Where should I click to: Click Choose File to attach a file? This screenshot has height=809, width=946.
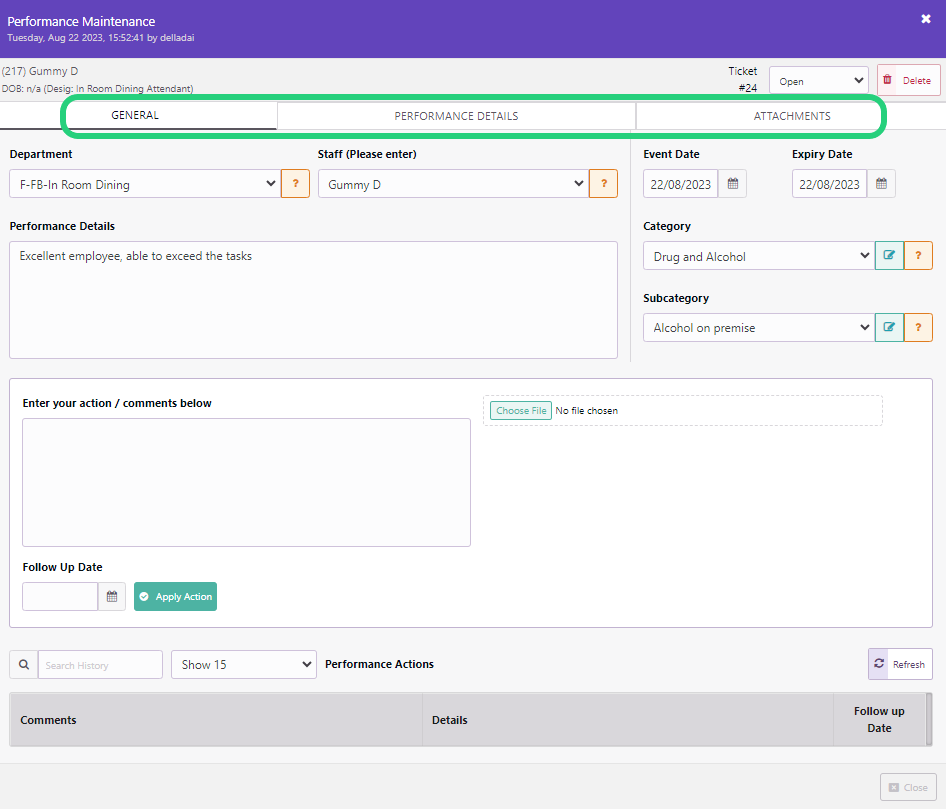[x=521, y=410]
